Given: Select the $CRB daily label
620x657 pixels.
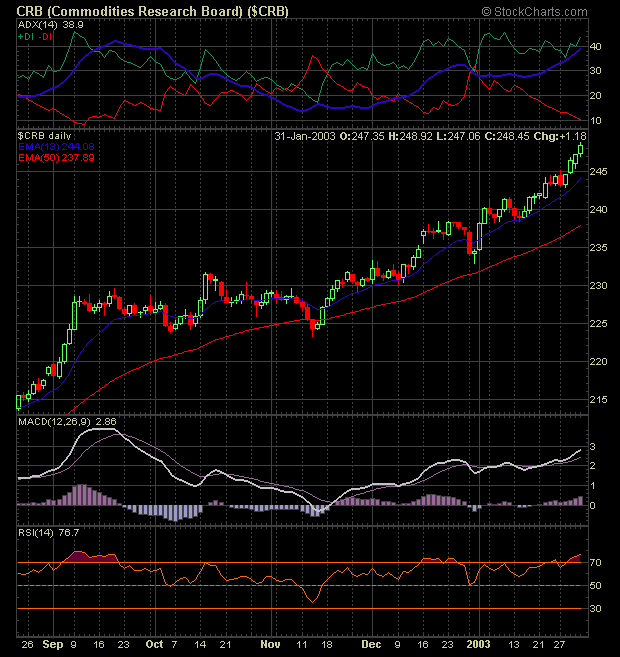Looking at the screenshot, I should 44,136.
